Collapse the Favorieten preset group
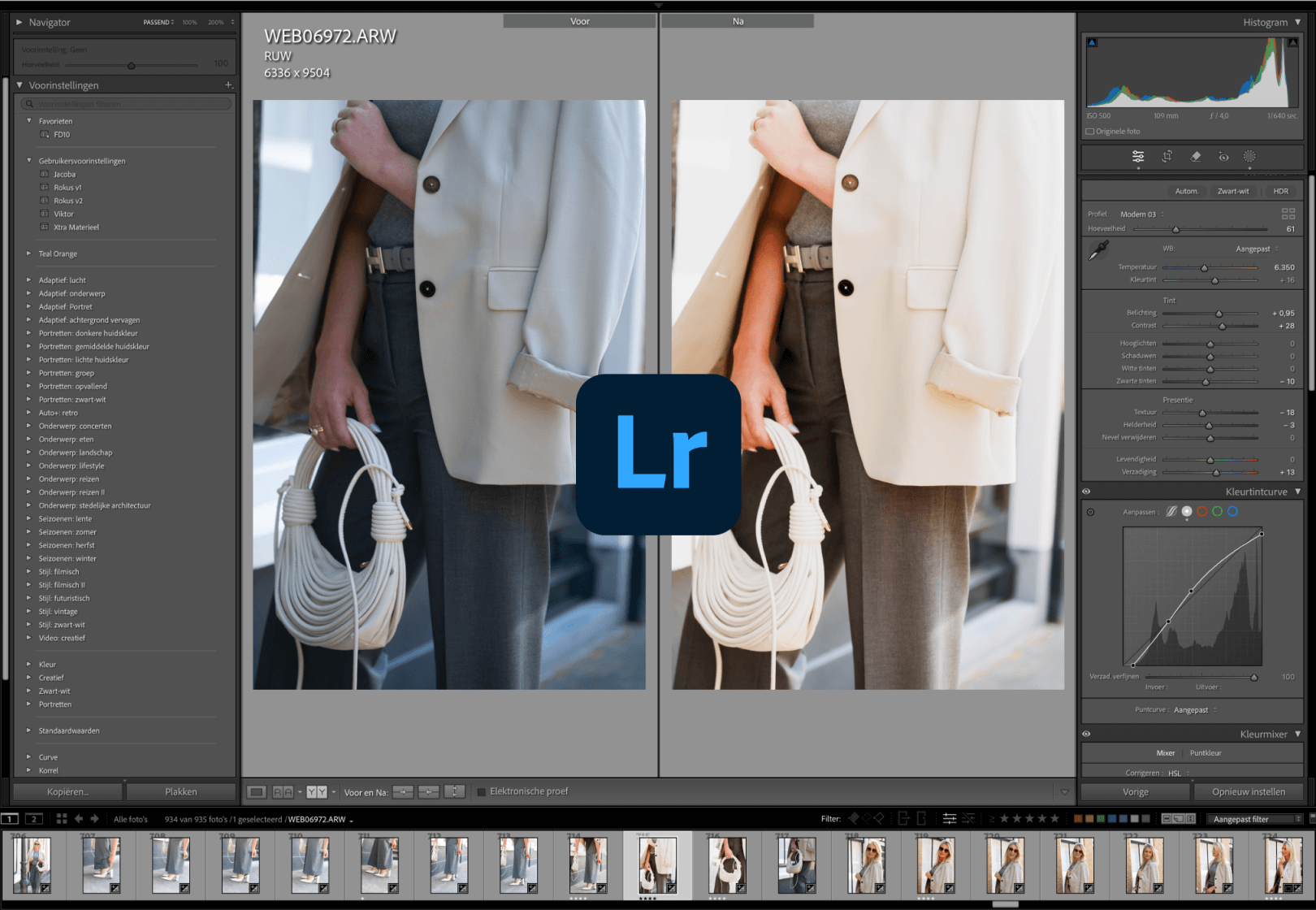Viewport: 1316px width, 910px height. pyautogui.click(x=29, y=121)
